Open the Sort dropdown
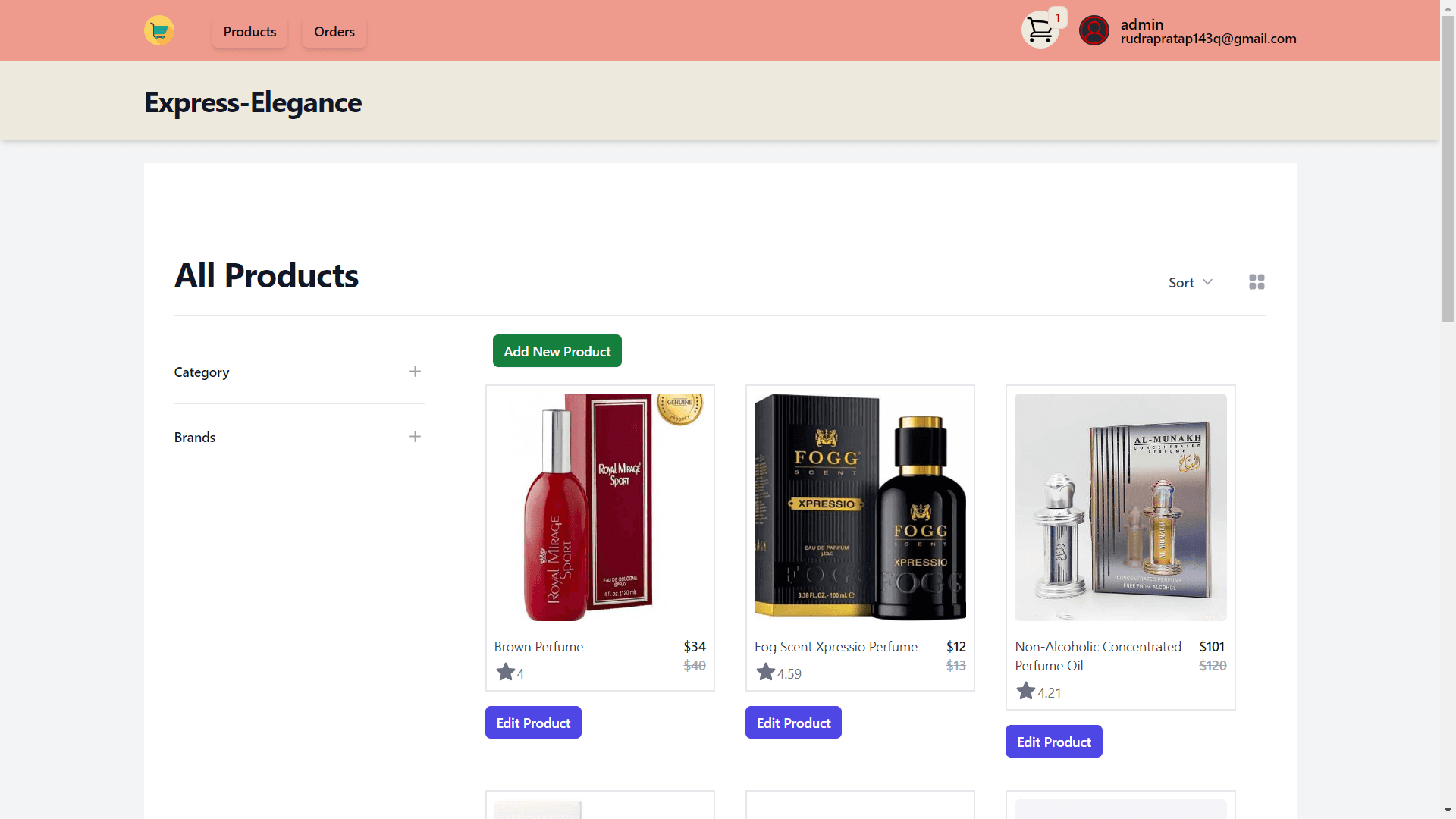1456x819 pixels. [1191, 282]
